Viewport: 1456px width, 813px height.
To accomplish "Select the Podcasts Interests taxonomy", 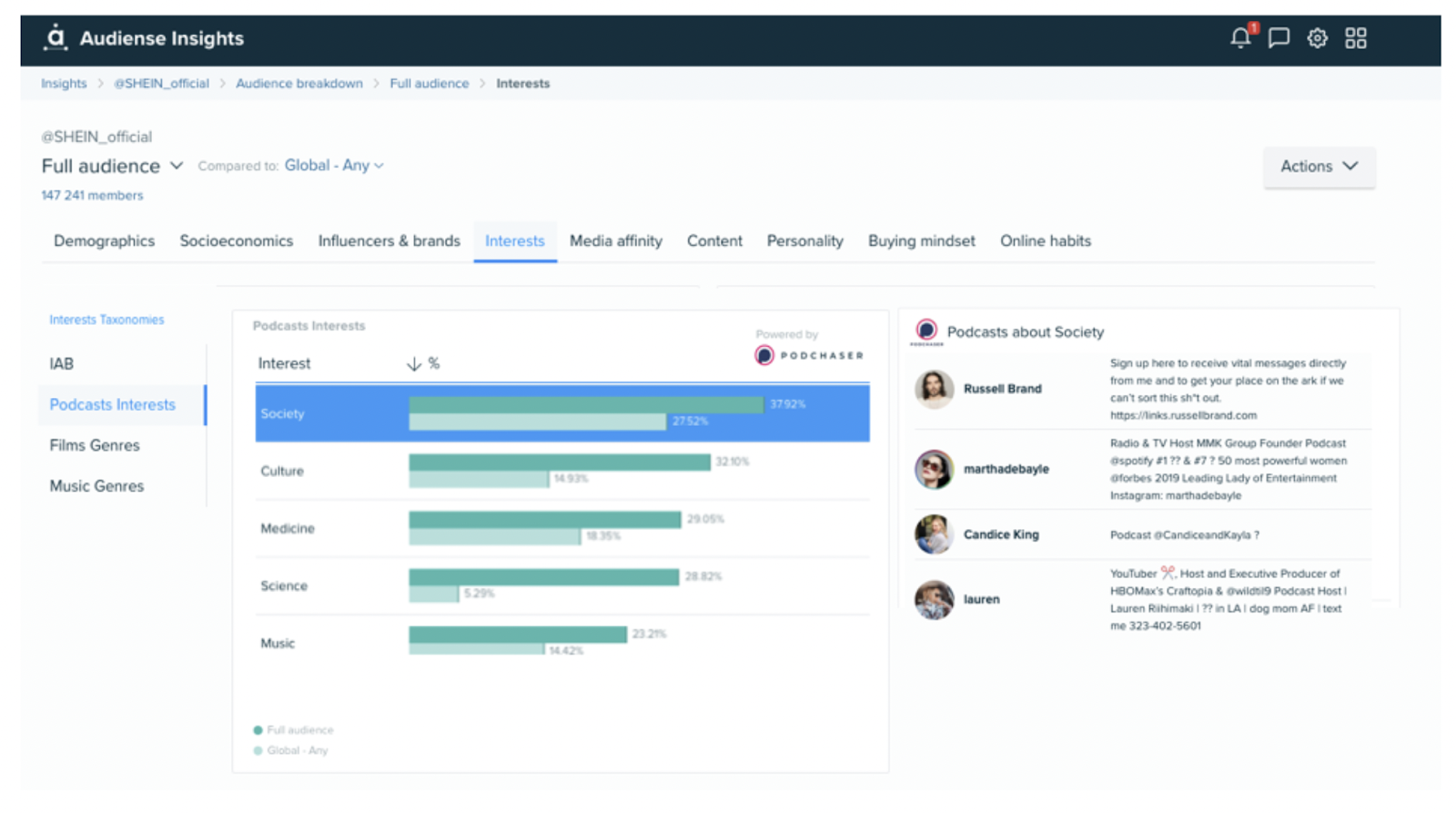I will coord(122,405).
